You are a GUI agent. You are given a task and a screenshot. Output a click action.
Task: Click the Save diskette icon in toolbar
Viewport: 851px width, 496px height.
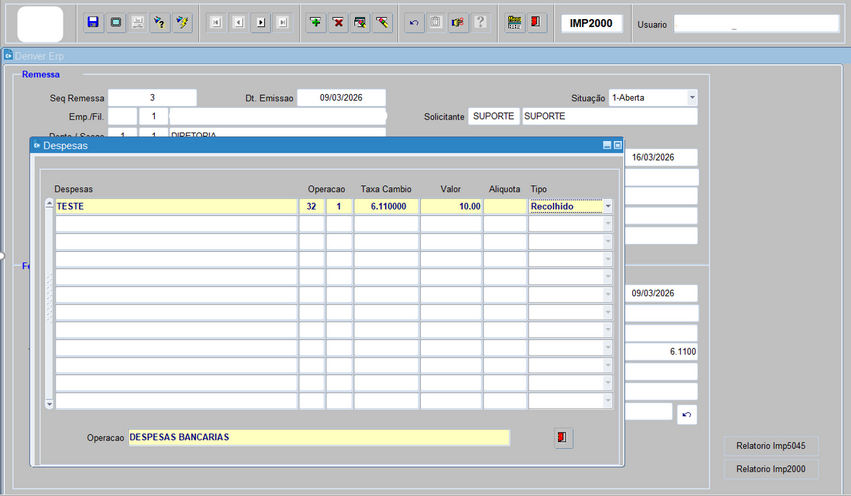(x=93, y=23)
